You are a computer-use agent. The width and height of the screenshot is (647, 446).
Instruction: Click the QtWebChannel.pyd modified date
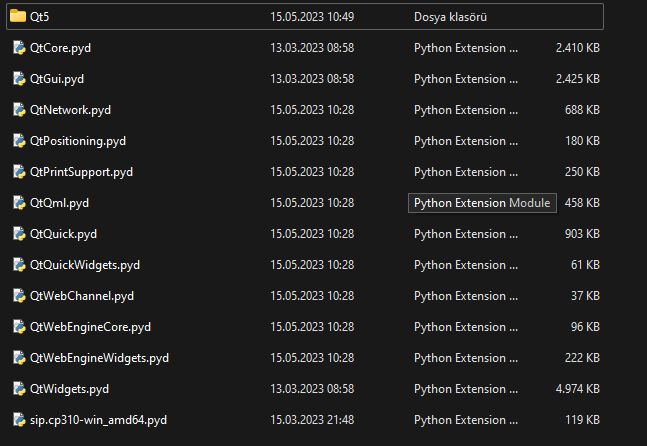(312, 296)
